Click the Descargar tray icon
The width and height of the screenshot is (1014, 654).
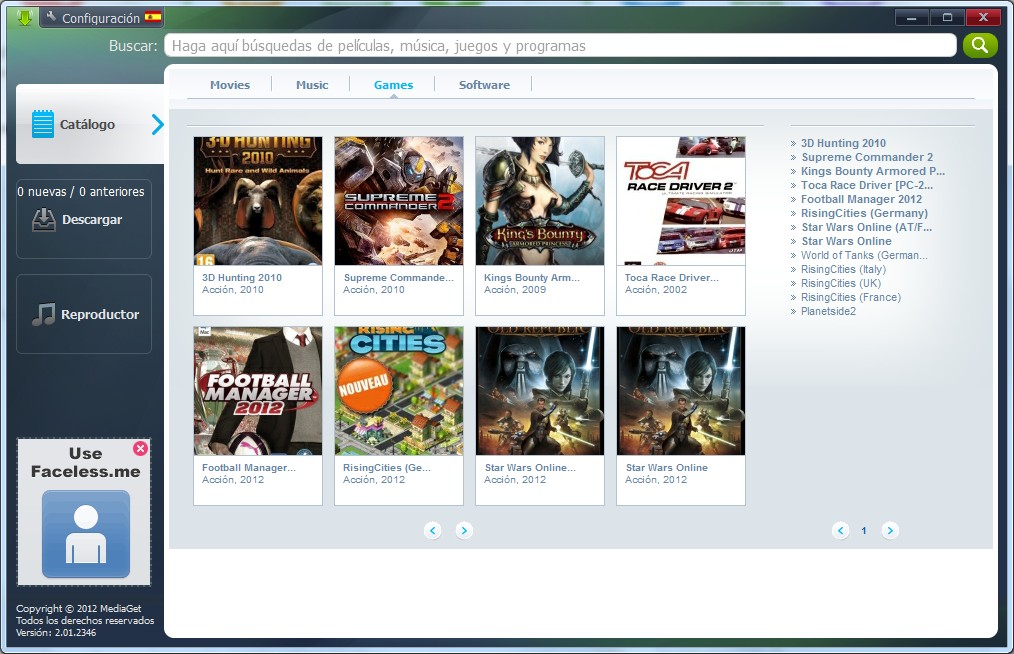coord(43,220)
